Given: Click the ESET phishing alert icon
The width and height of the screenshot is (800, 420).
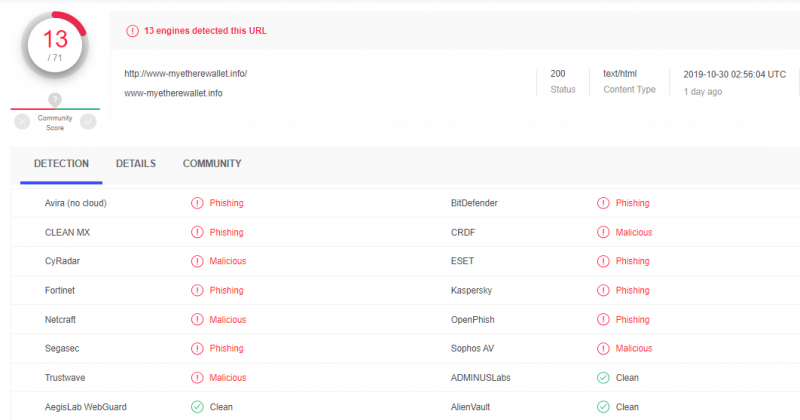Looking at the screenshot, I should point(603,261).
